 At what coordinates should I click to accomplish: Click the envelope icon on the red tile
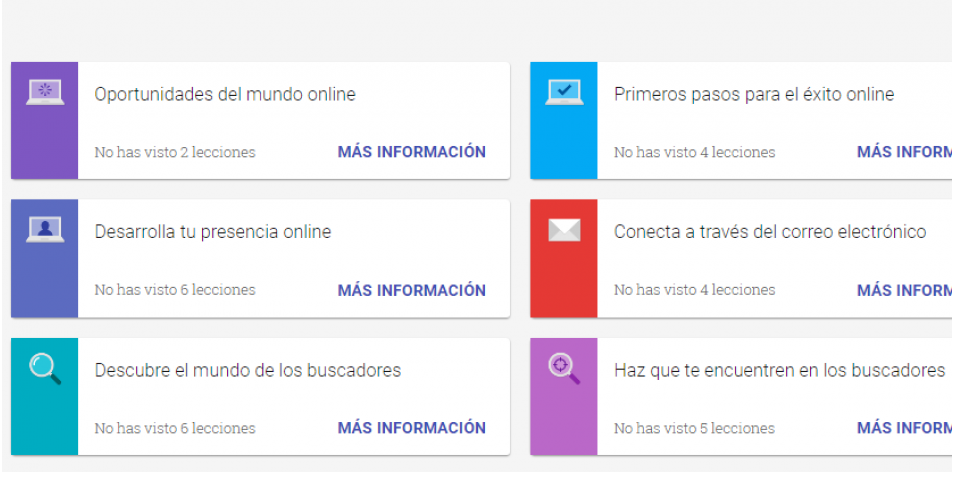(564, 231)
